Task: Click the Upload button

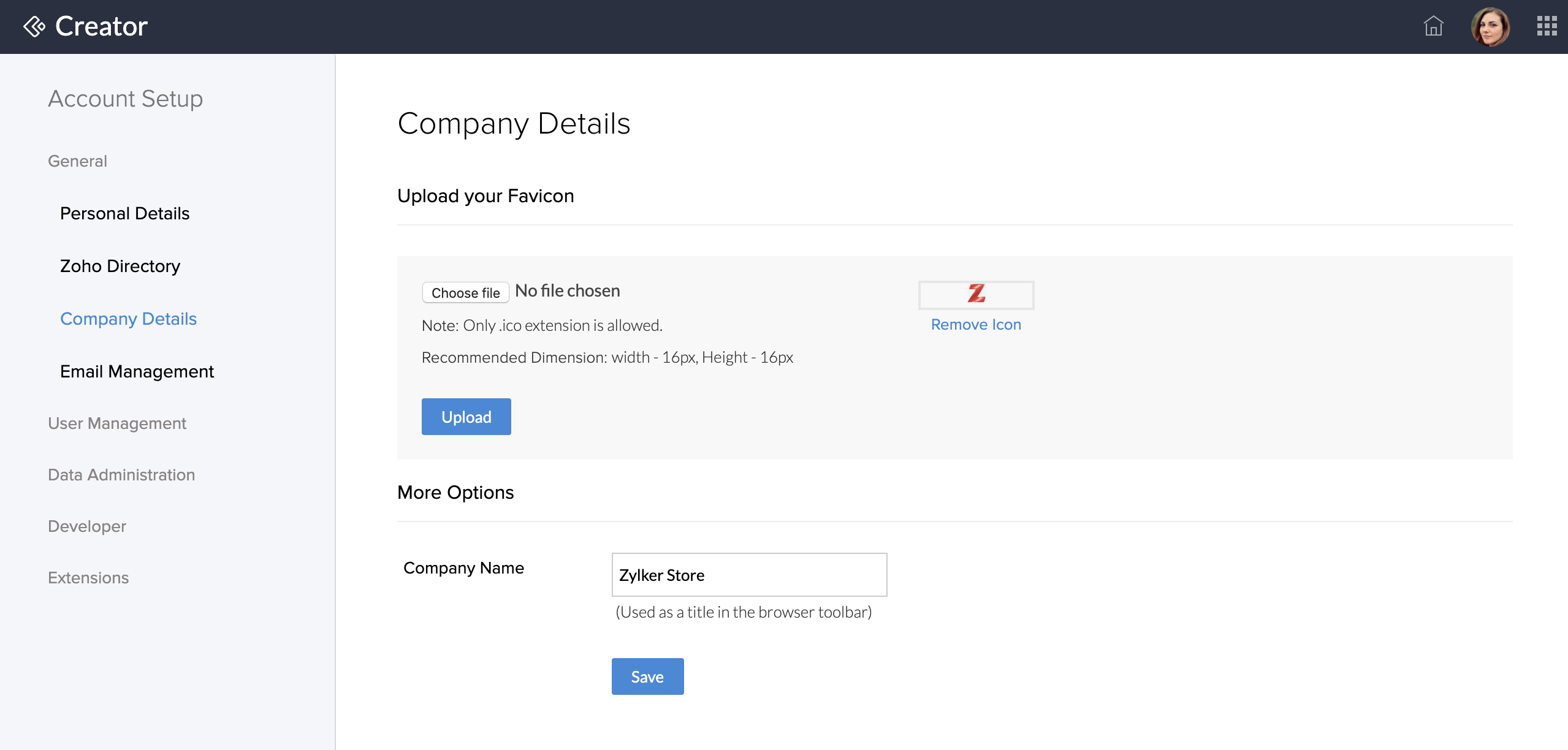Action: 466,417
